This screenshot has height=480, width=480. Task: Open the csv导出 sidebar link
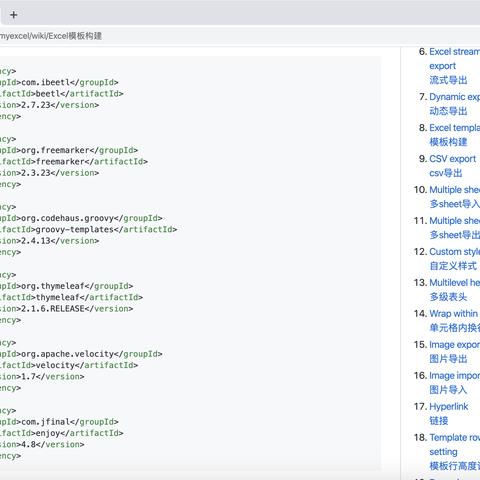pyautogui.click(x=446, y=173)
